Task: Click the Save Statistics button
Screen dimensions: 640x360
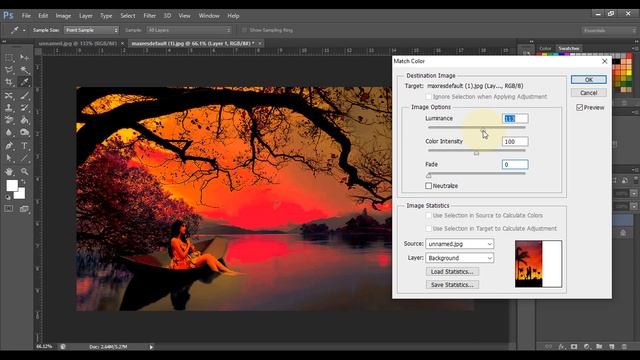Action: (452, 284)
